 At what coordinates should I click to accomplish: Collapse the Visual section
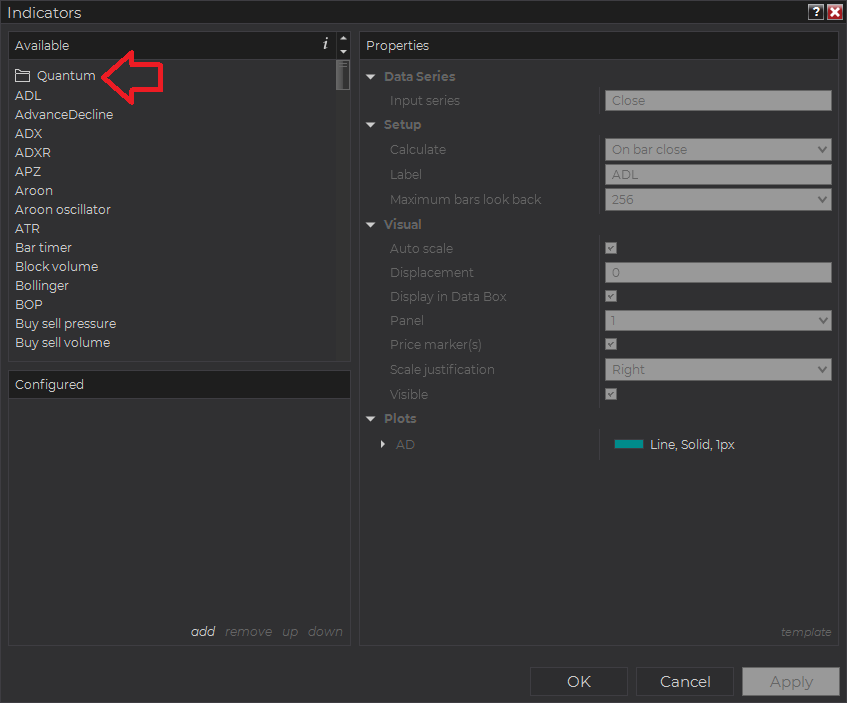[x=371, y=225]
